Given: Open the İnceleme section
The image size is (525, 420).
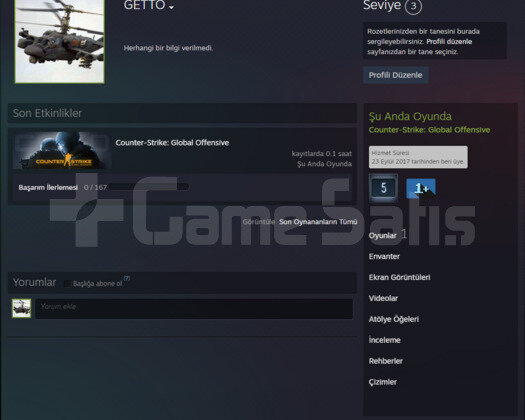Looking at the screenshot, I should (384, 340).
